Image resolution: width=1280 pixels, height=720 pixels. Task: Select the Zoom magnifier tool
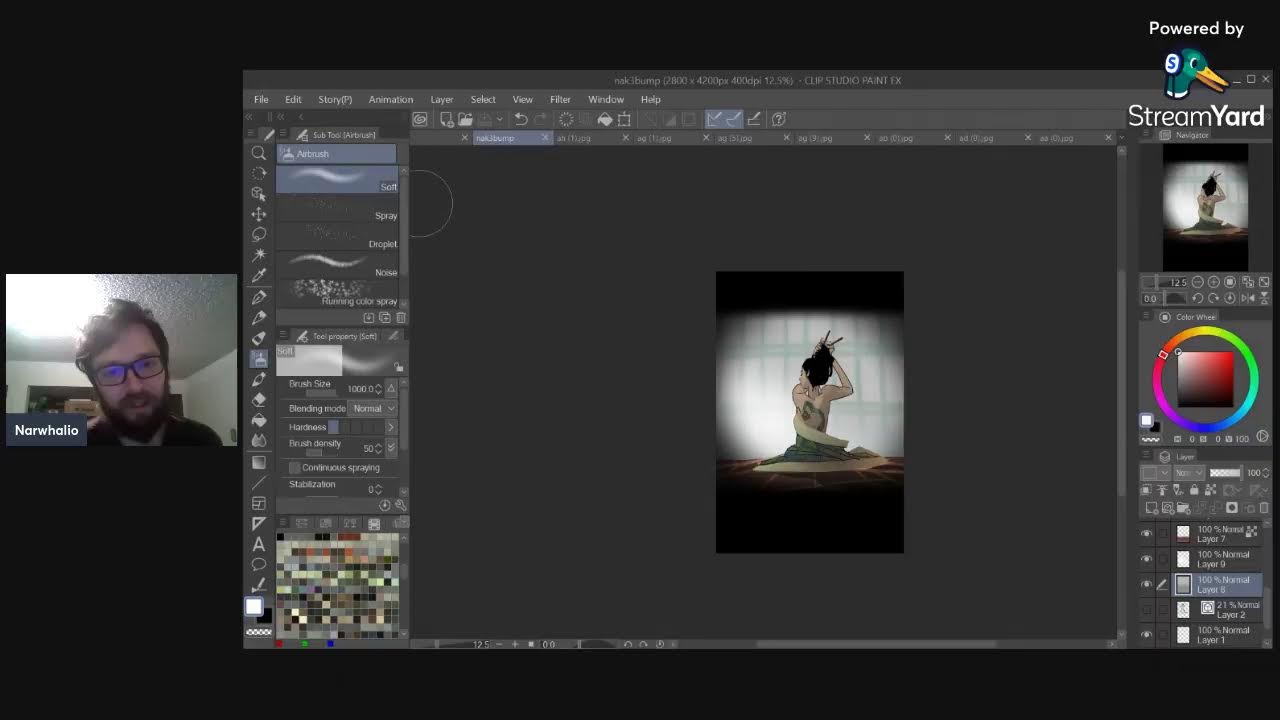point(259,153)
